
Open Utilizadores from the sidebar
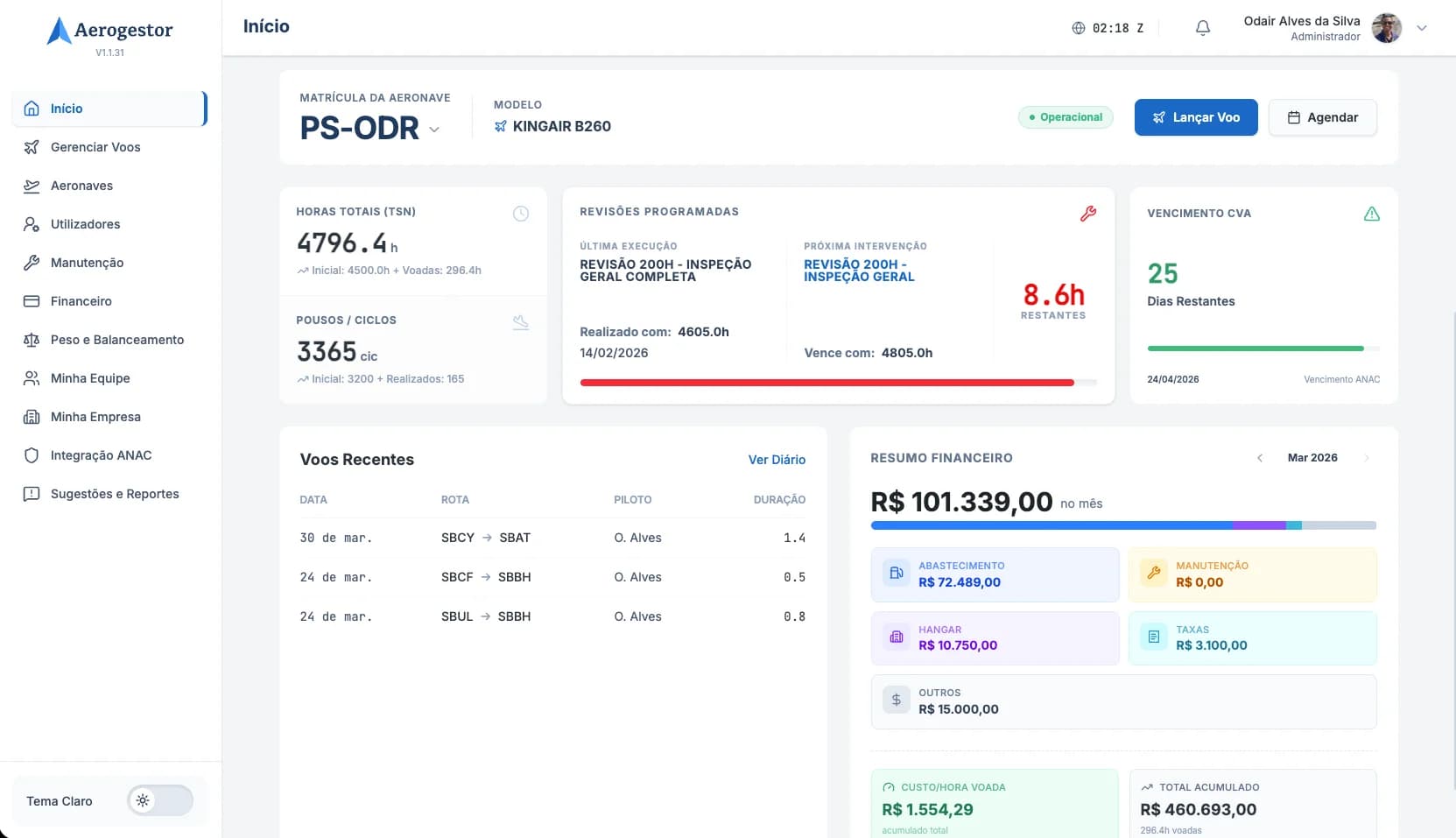[x=85, y=224]
